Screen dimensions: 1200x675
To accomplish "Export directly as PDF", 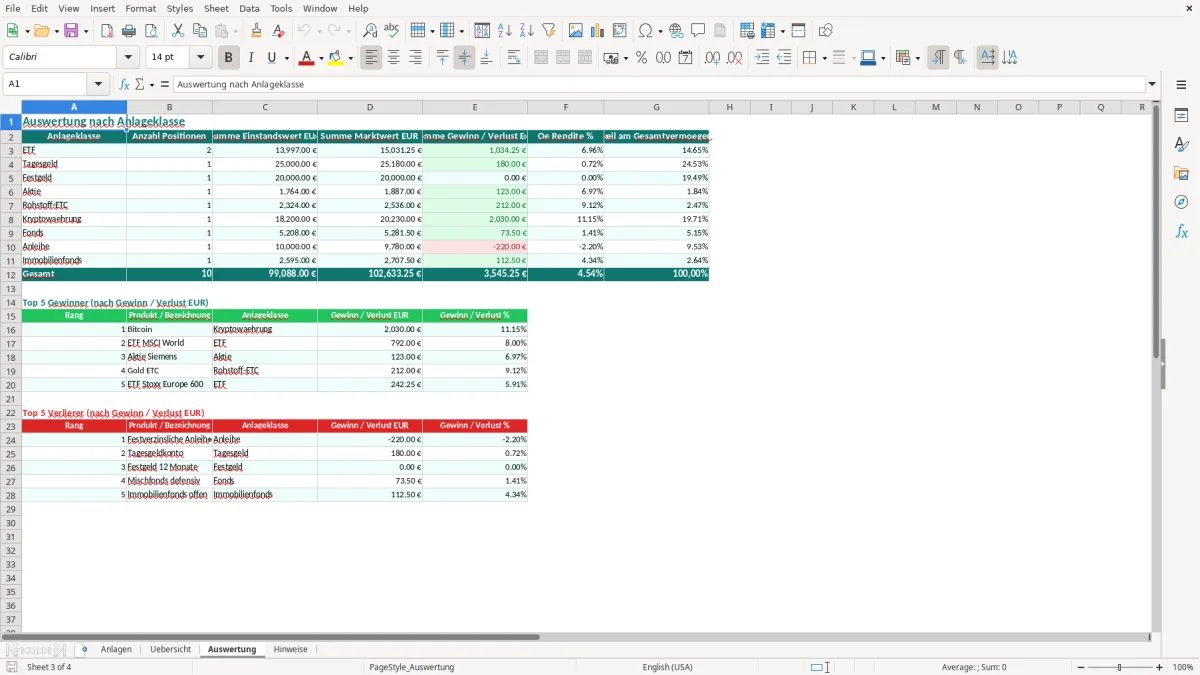I will pyautogui.click(x=106, y=31).
